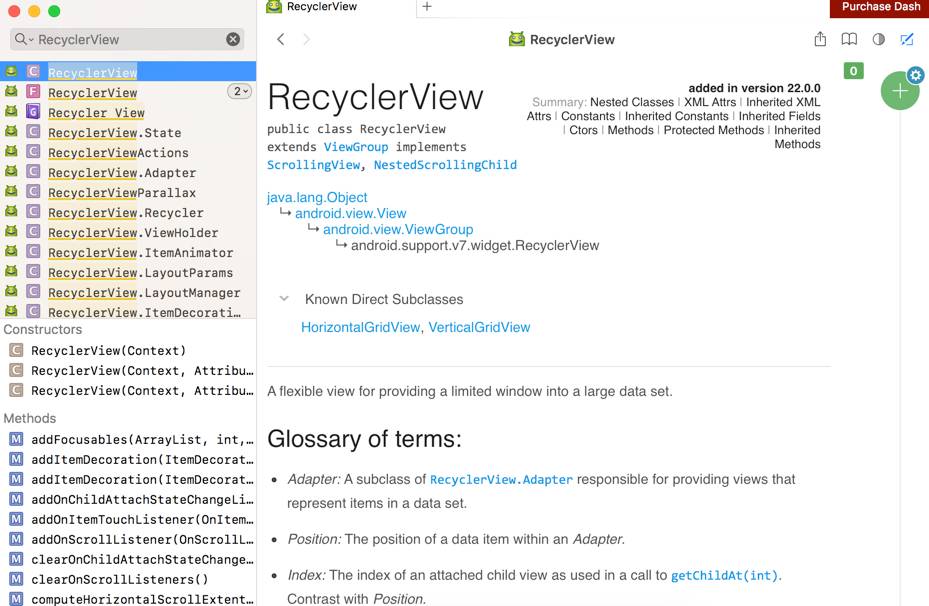Open the addOnItemTouchListener method

[x=128, y=520]
